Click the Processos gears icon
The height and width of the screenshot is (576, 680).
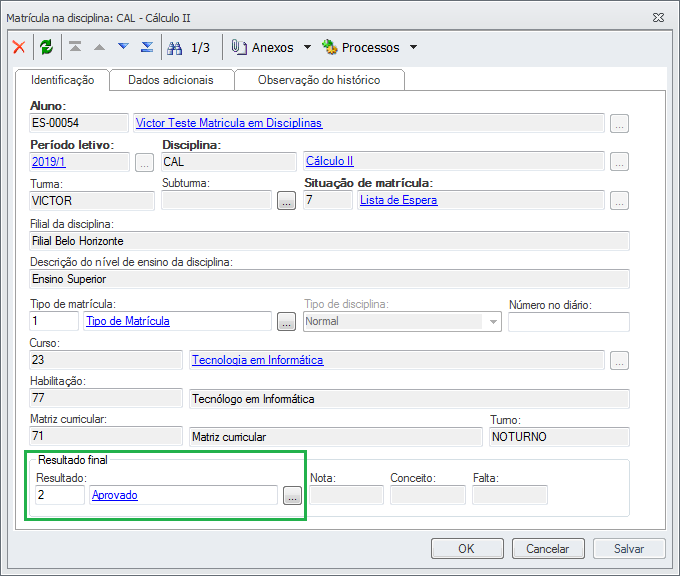pos(330,47)
